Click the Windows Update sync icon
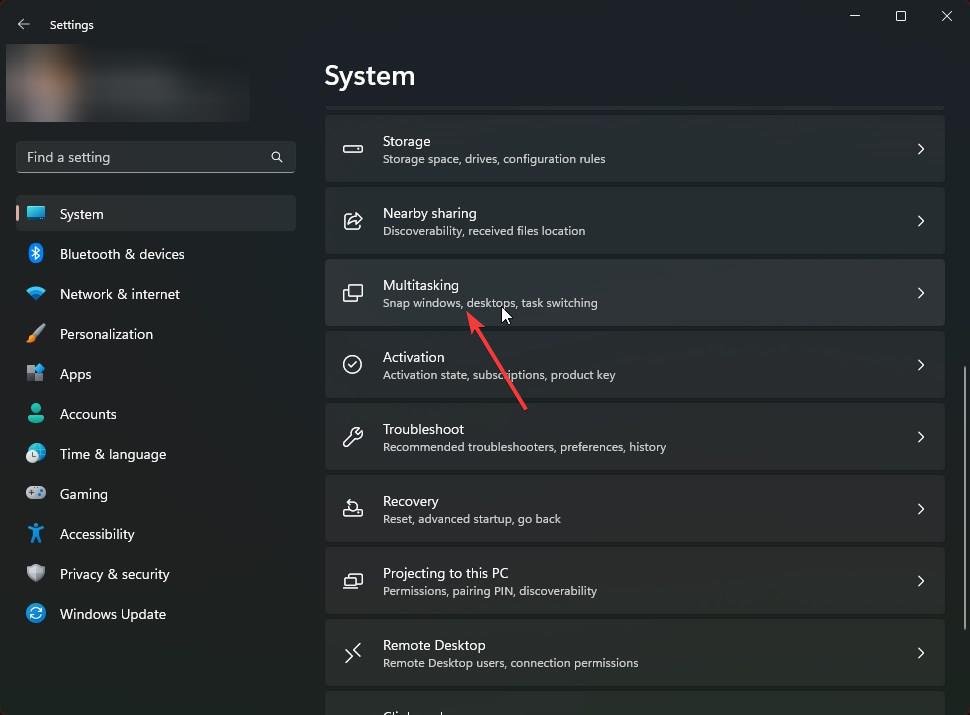 click(x=36, y=614)
